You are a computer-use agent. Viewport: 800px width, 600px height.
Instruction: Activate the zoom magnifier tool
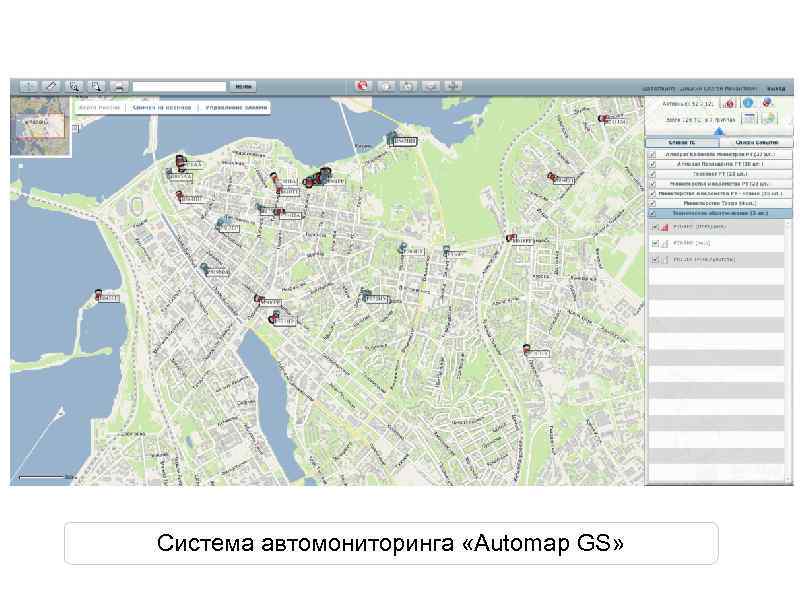tap(74, 87)
